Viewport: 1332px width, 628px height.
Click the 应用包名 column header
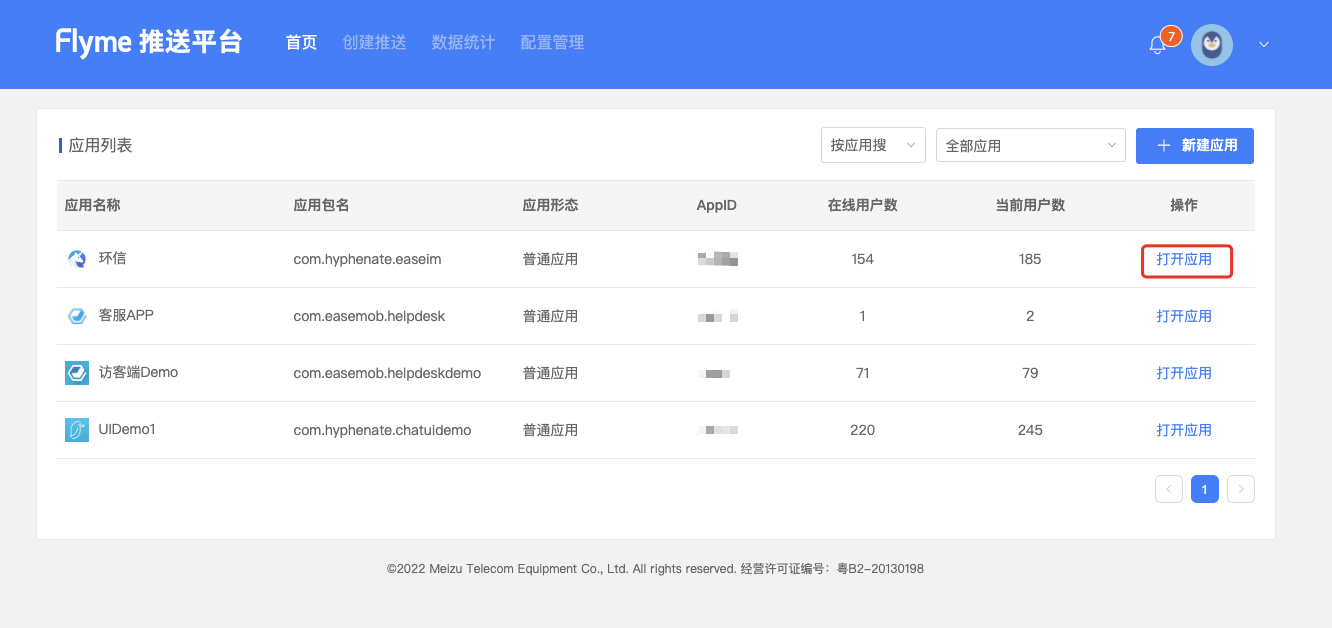(x=321, y=205)
